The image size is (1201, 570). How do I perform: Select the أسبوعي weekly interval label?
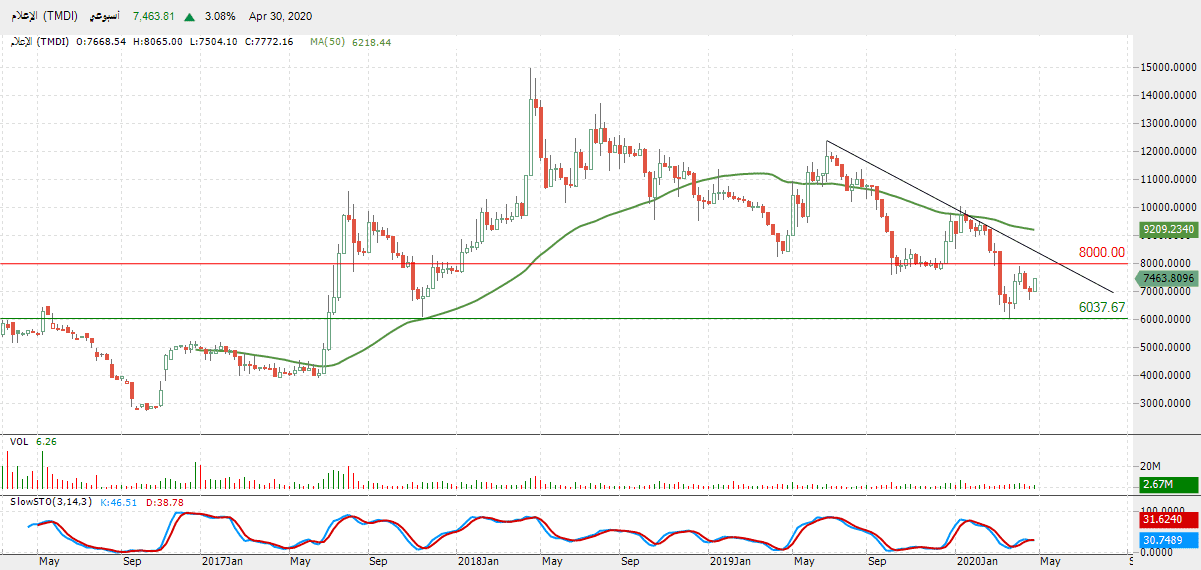pos(105,17)
